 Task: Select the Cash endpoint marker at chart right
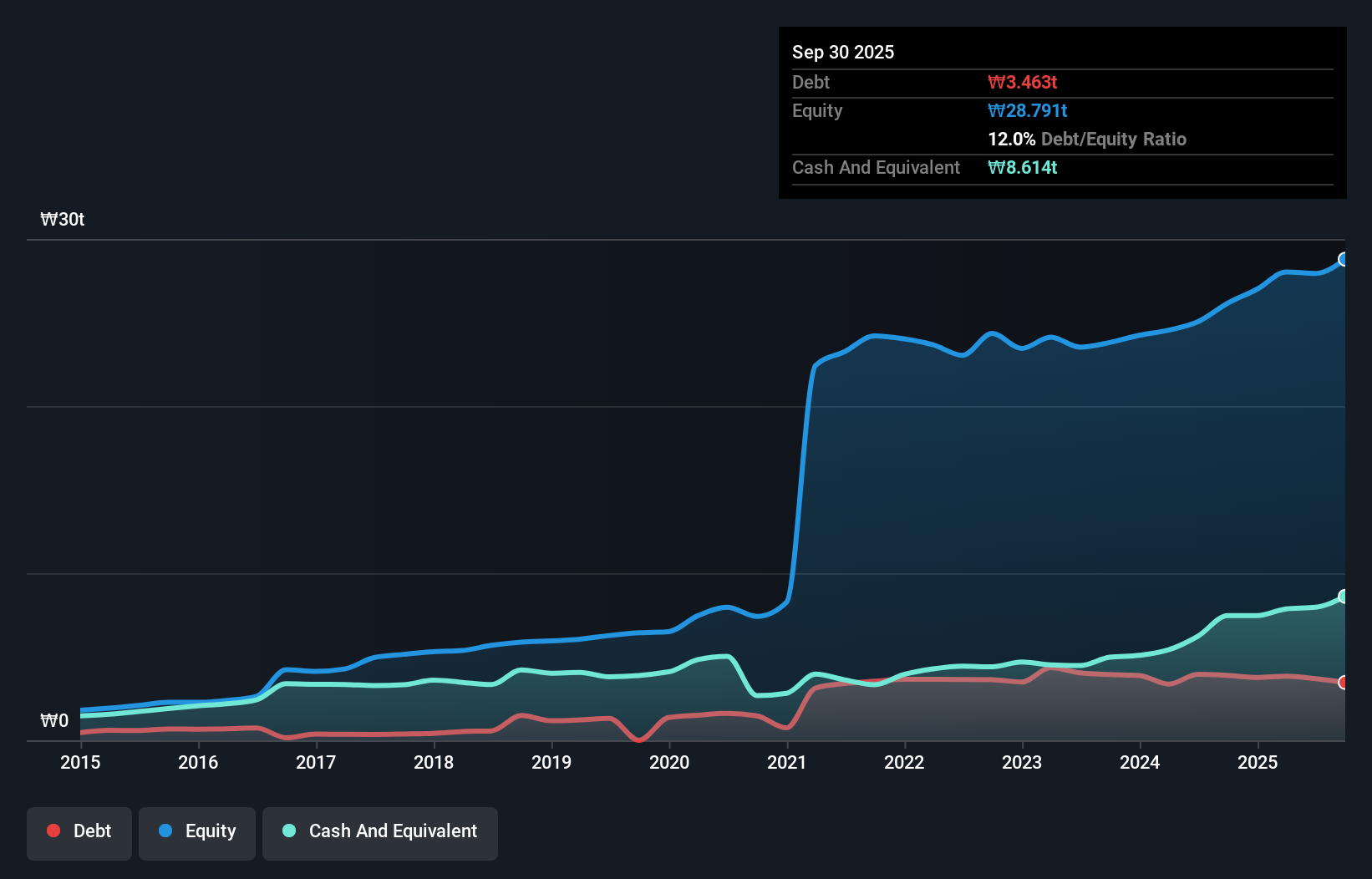pos(1344,597)
